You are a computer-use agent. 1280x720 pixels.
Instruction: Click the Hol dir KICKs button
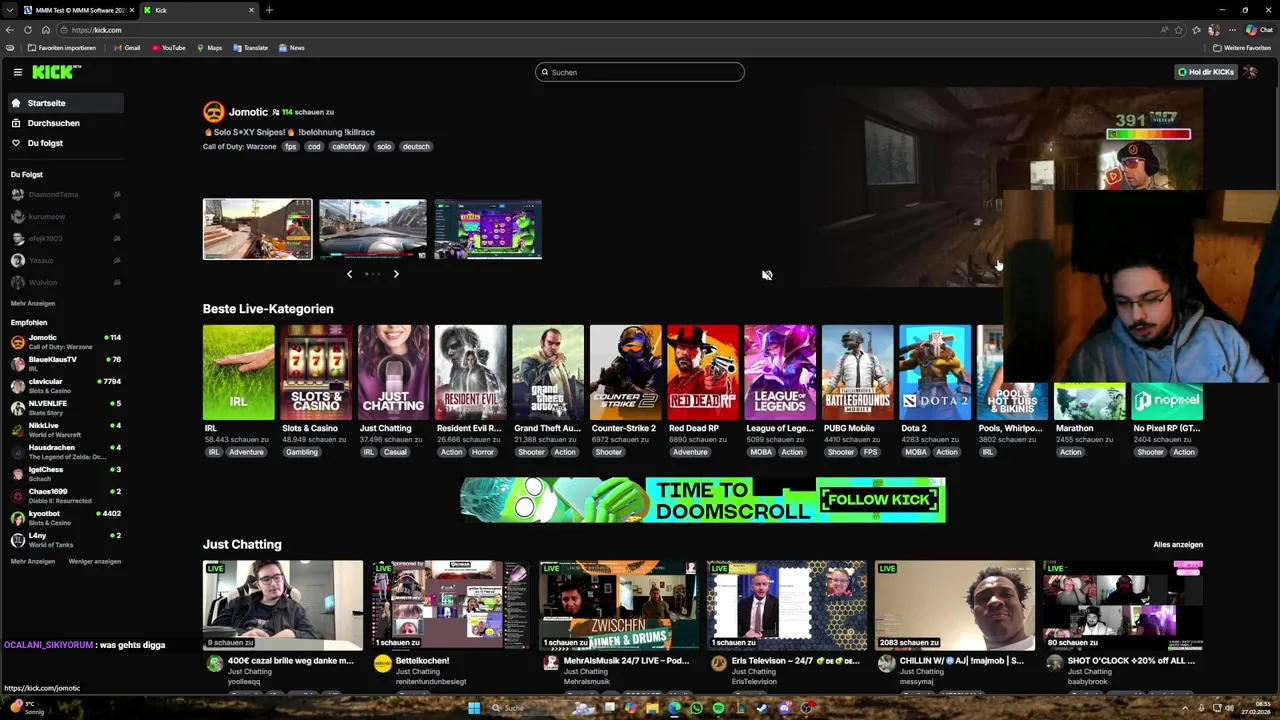point(1205,72)
